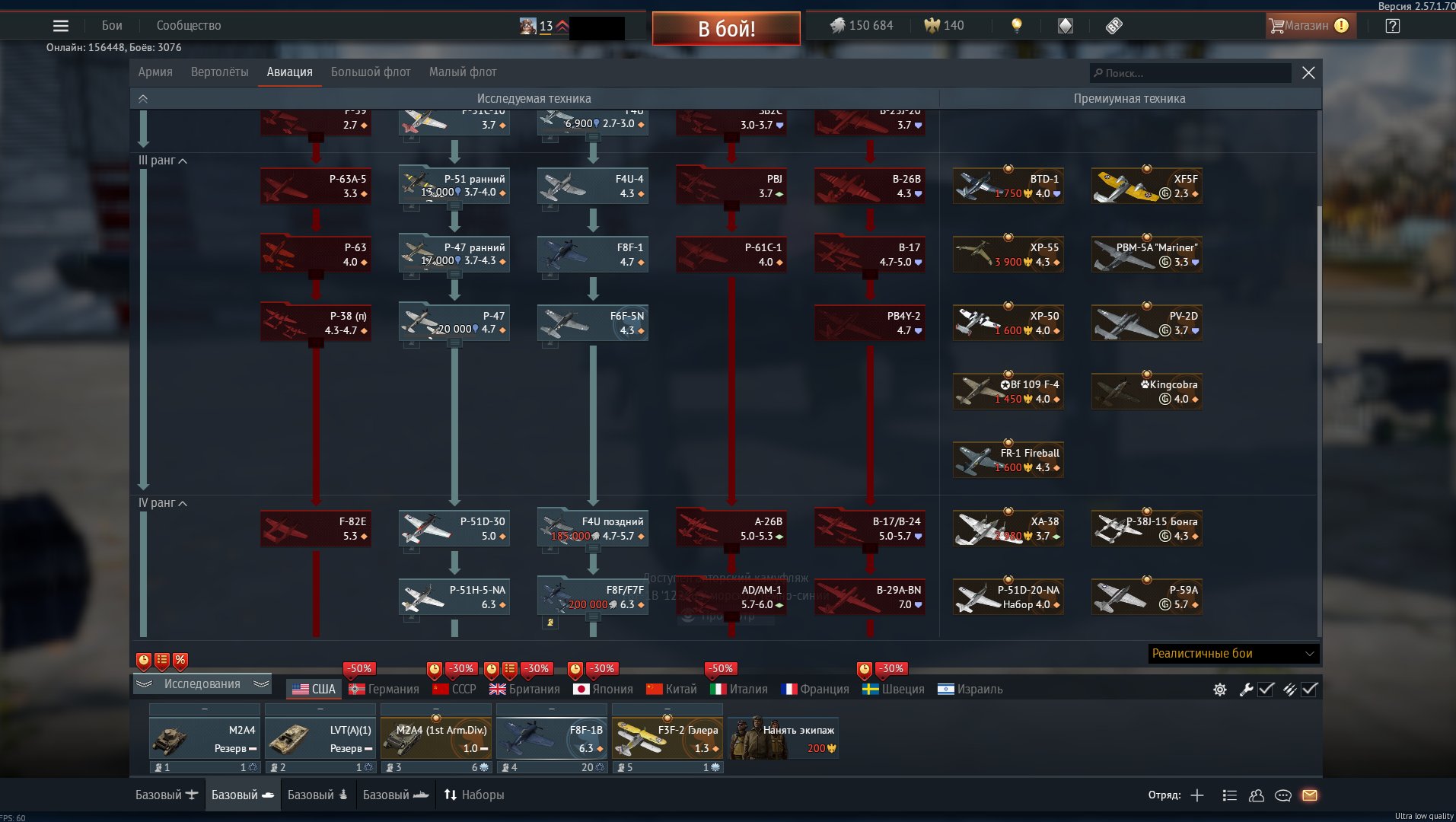Select the Базовый aircraft preset with plane icon

[167, 795]
